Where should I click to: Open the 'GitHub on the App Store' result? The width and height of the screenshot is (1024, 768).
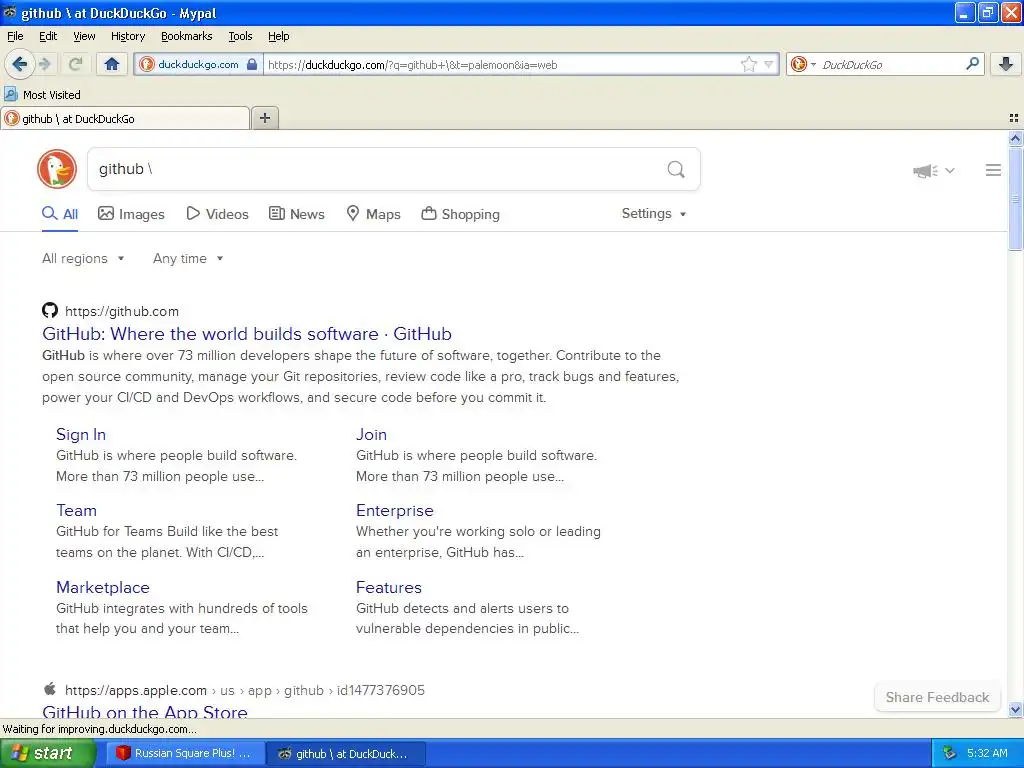click(x=145, y=711)
